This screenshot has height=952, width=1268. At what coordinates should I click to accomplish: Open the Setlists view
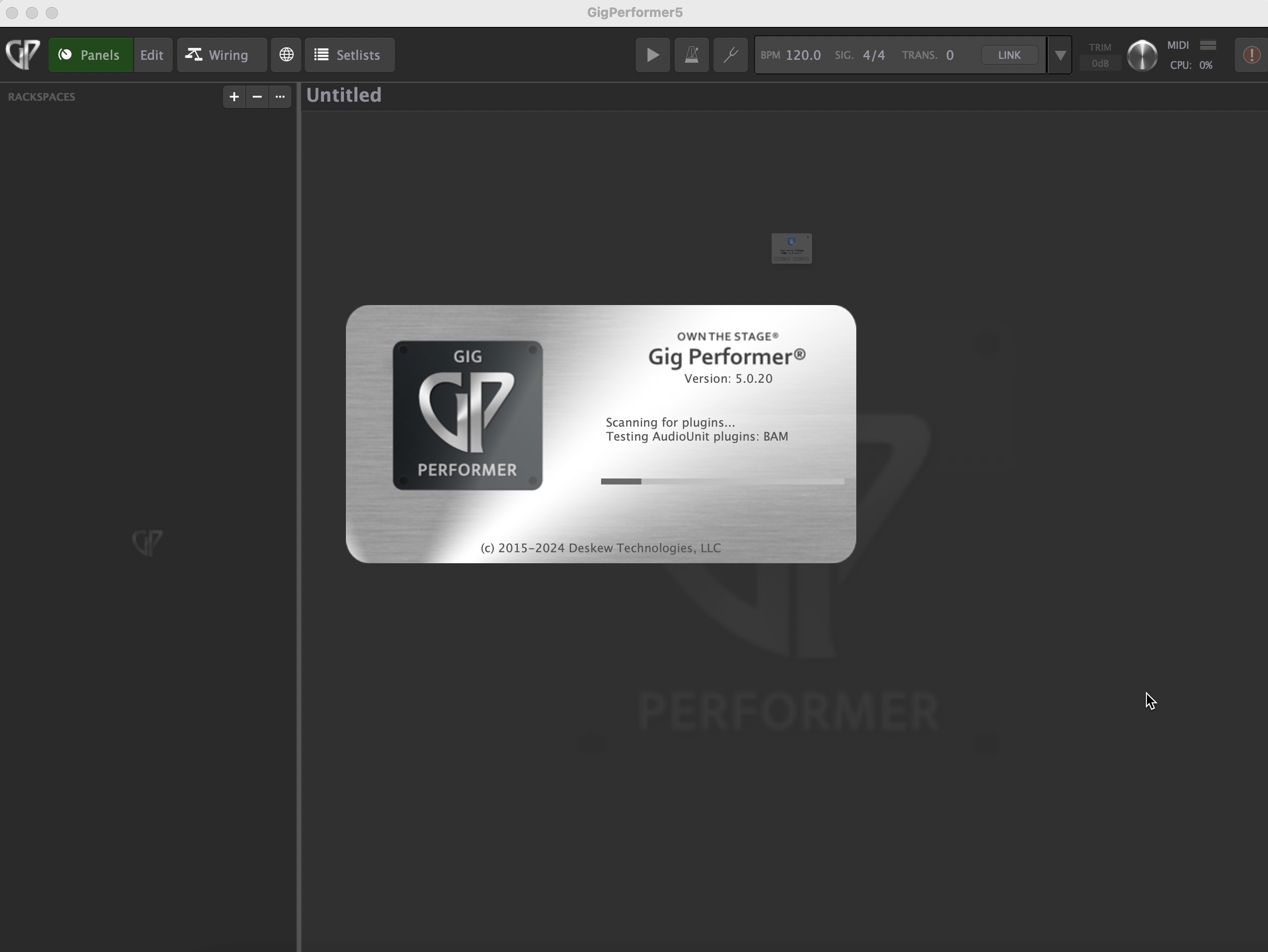[349, 55]
